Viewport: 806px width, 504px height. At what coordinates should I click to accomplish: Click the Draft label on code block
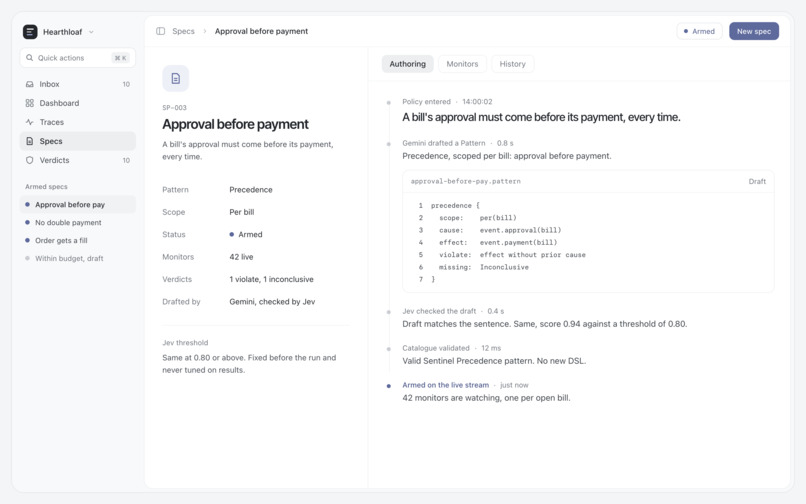[757, 181]
